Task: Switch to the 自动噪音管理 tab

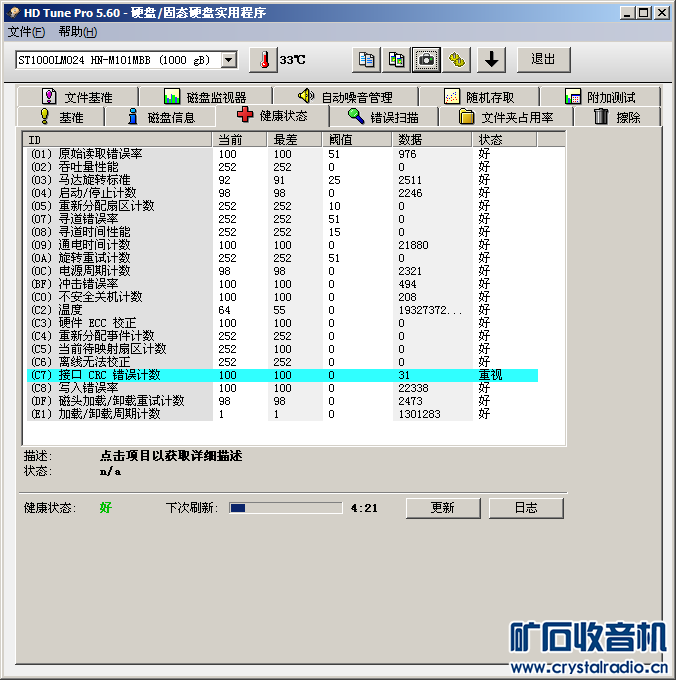Action: pos(346,96)
